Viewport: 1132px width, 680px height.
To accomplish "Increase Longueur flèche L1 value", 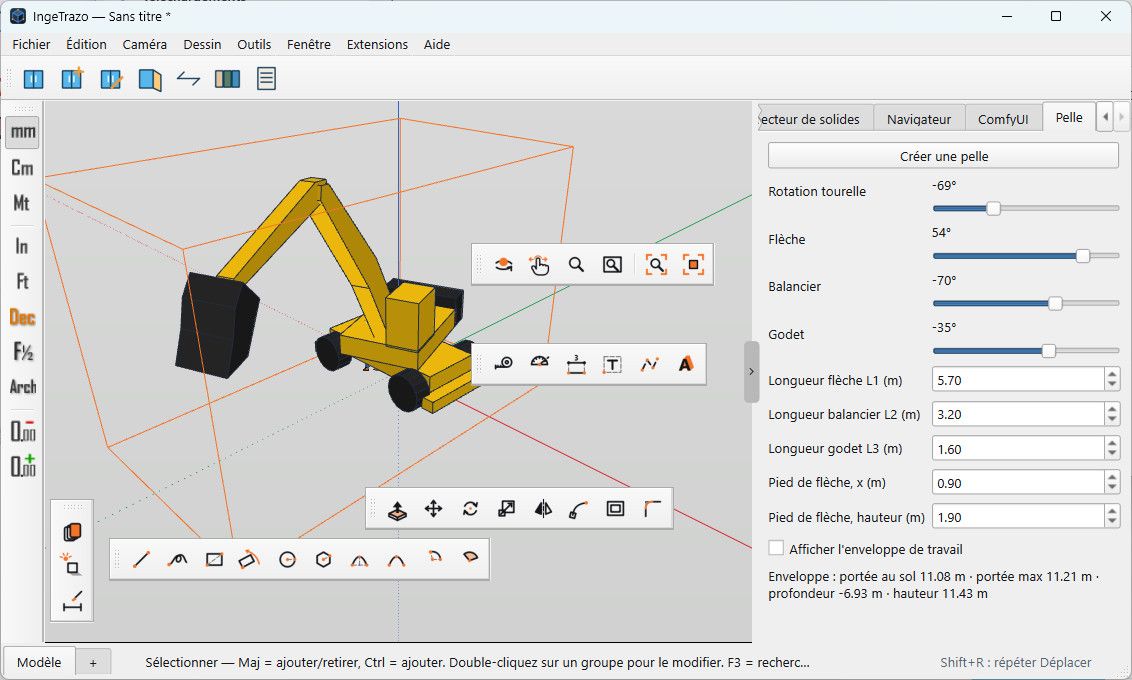I will (1112, 374).
